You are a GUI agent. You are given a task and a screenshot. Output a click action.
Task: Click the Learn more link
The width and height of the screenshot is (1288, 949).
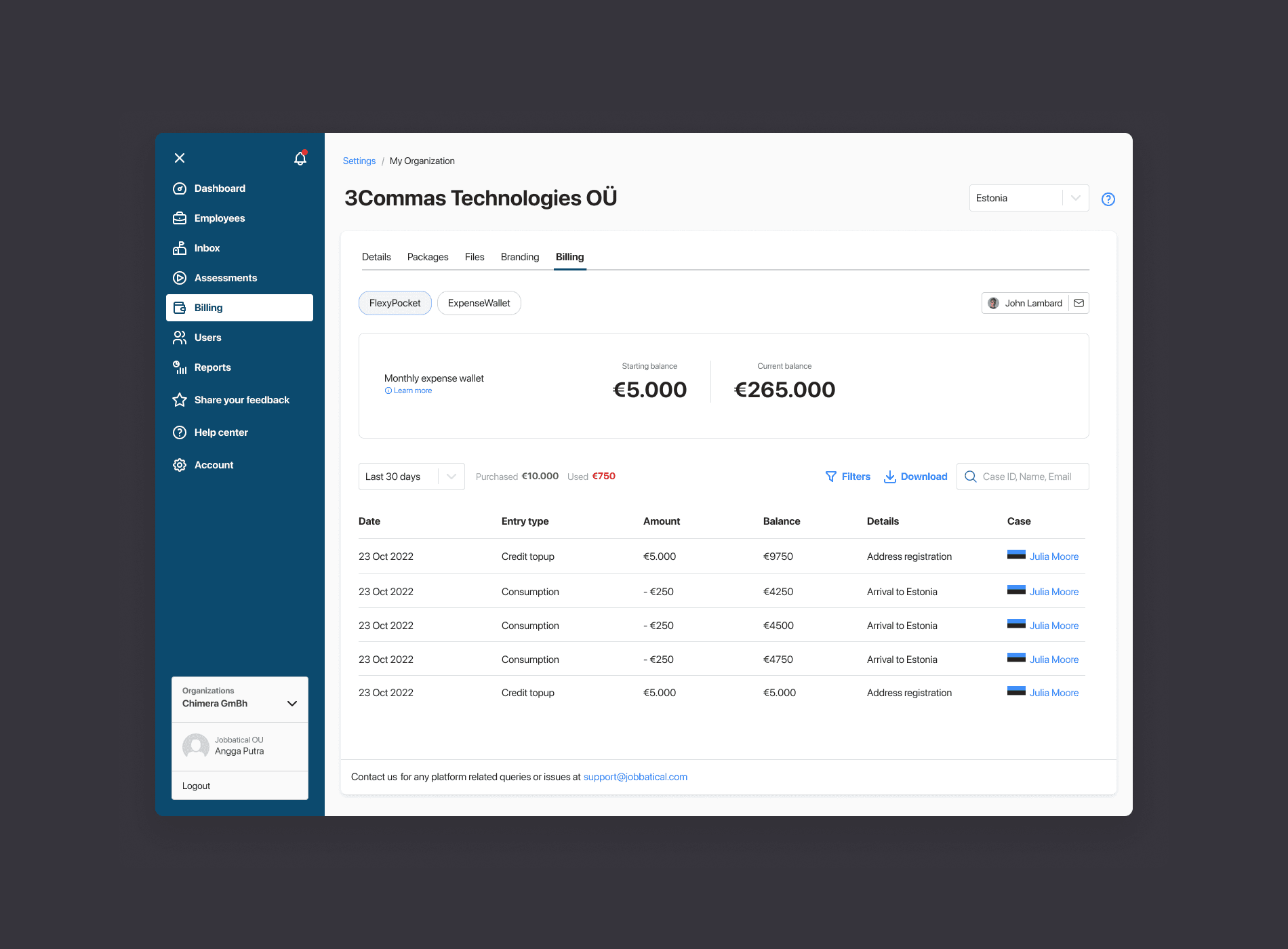413,390
